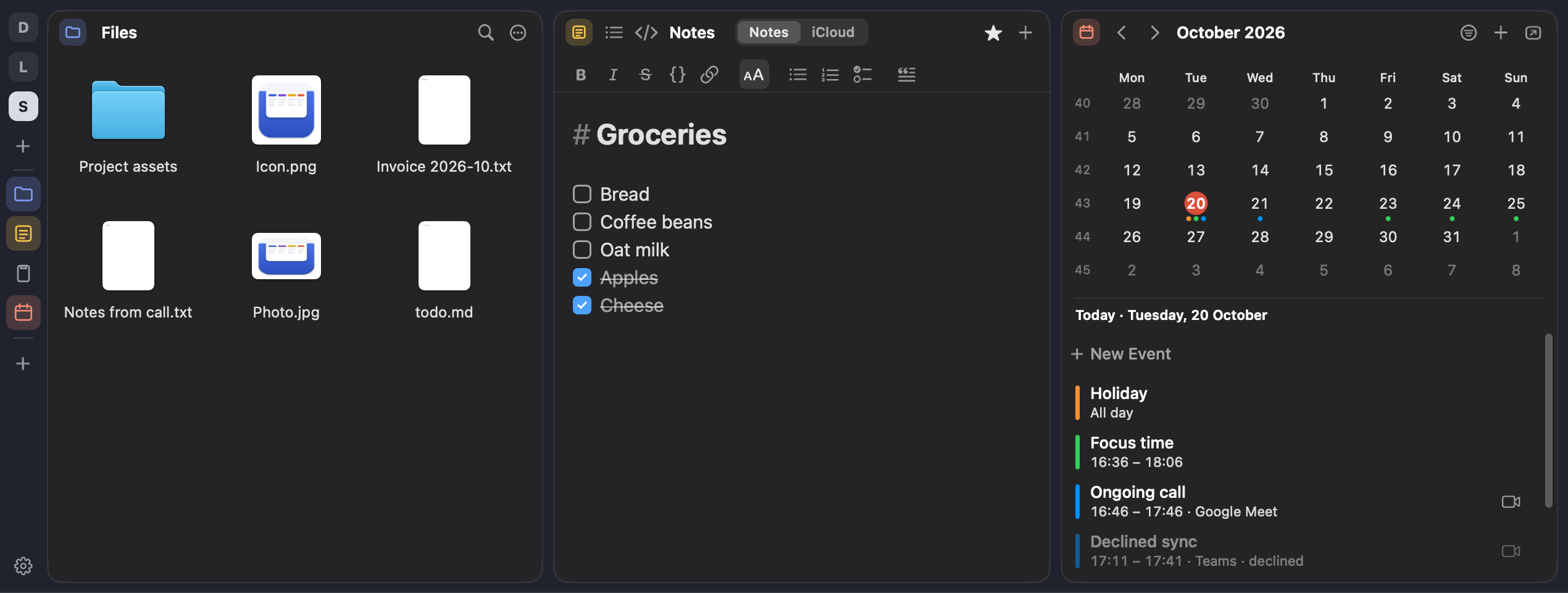Uncheck the Apples checkbox

coord(582,277)
